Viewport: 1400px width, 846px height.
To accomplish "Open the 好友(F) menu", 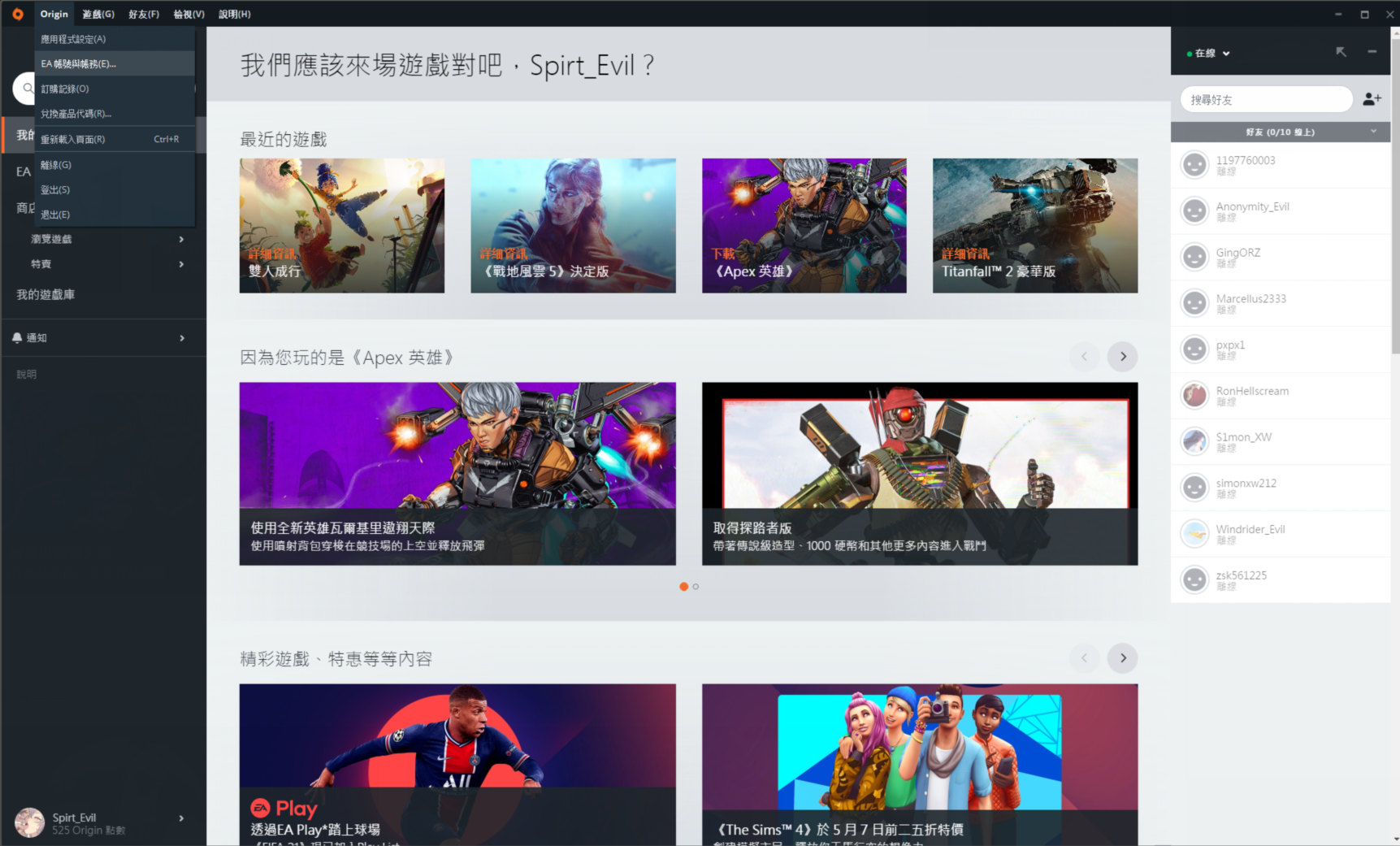I will coord(144,14).
